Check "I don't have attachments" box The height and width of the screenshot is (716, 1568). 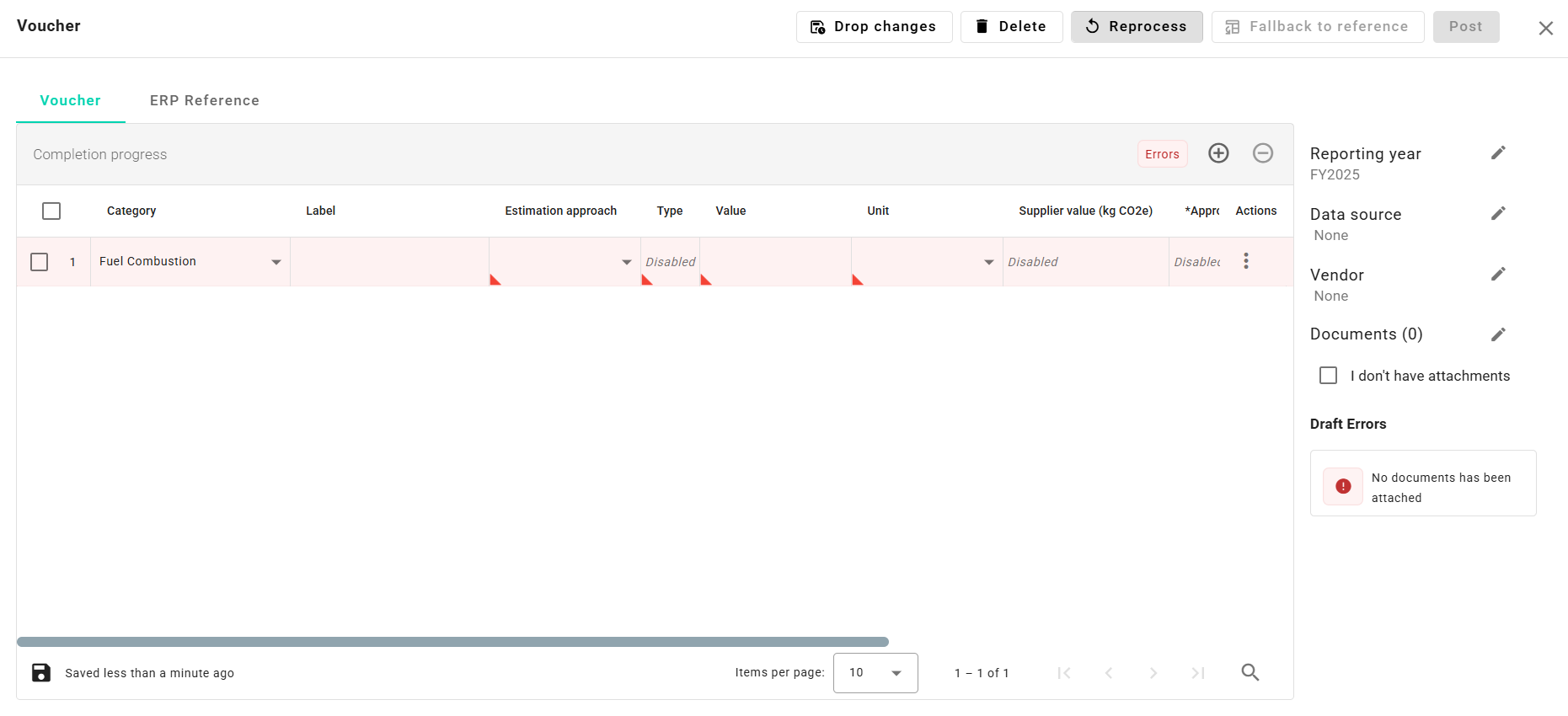pyautogui.click(x=1328, y=376)
